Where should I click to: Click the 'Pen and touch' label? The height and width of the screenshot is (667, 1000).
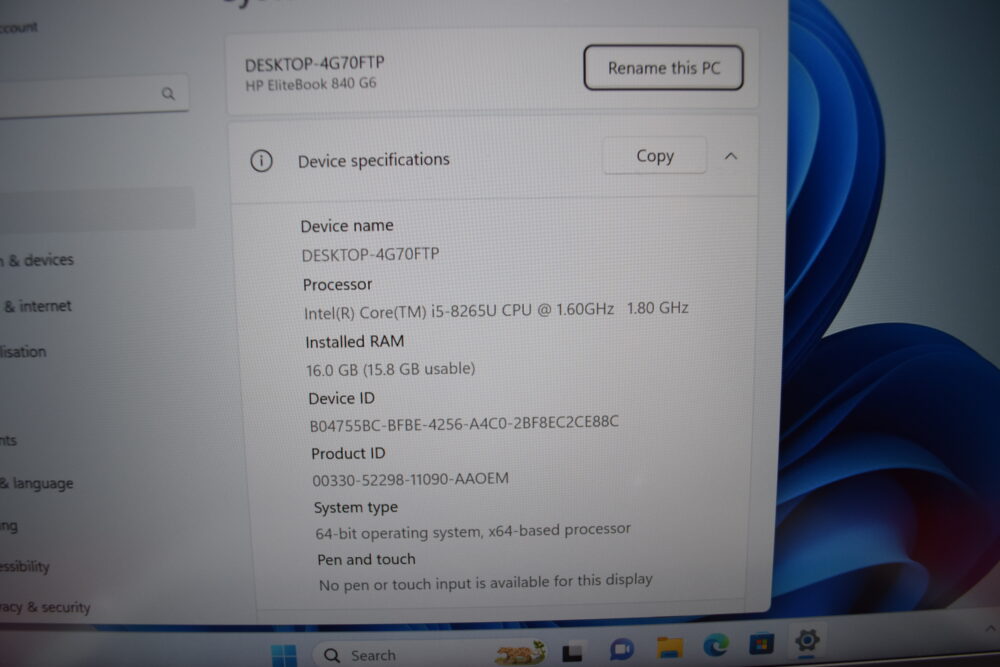point(367,559)
